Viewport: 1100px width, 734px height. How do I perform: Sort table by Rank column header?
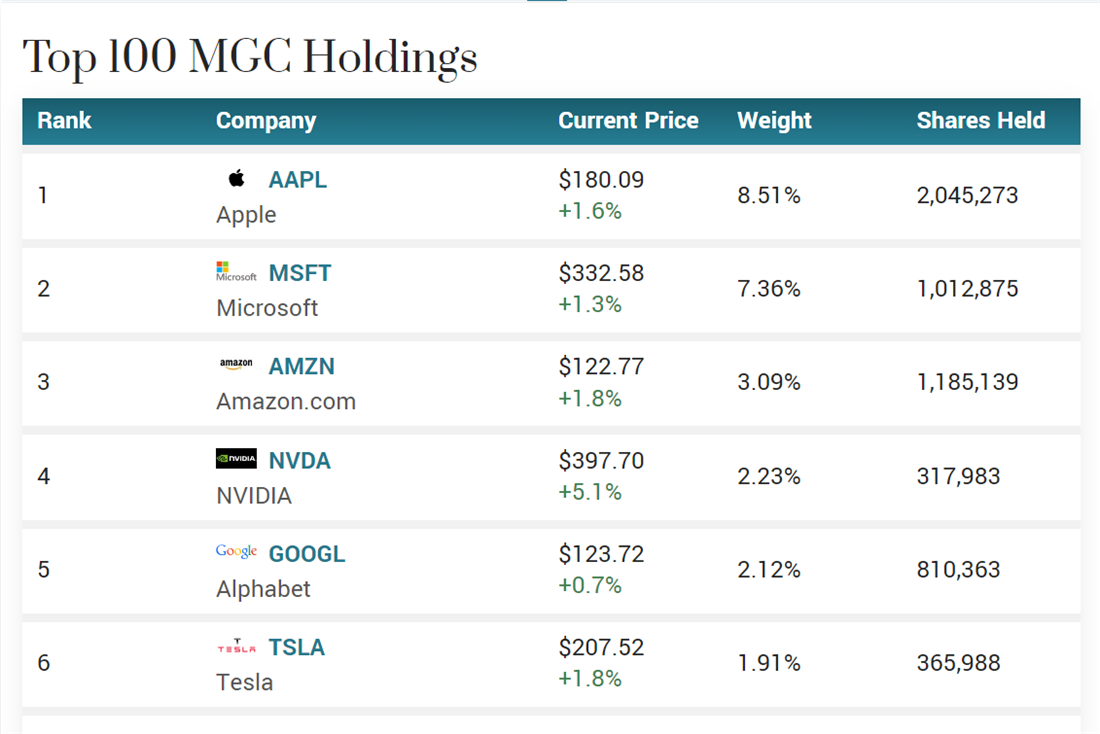click(64, 121)
